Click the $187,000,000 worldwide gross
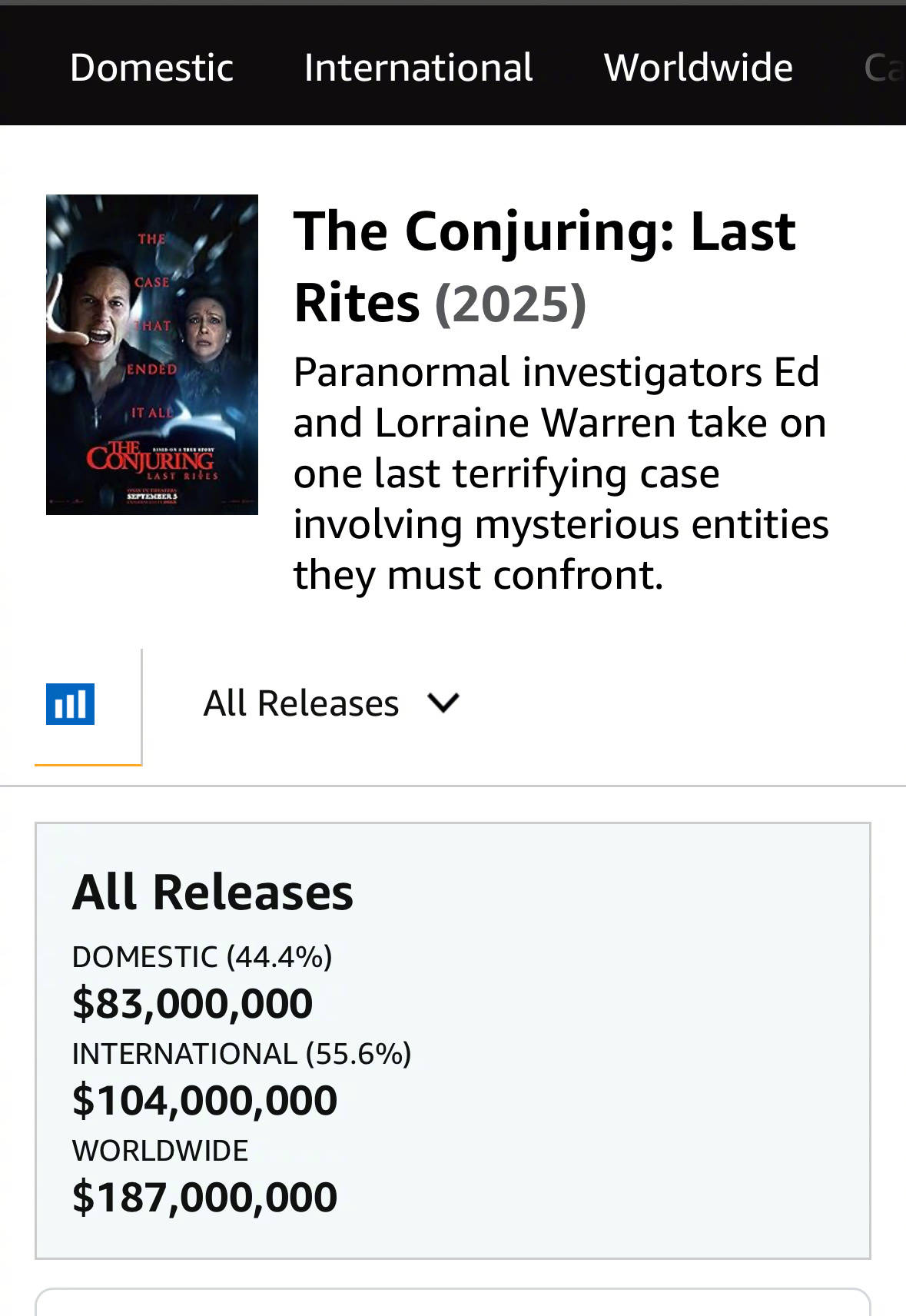Screen dimensions: 906x1316 [204, 1197]
